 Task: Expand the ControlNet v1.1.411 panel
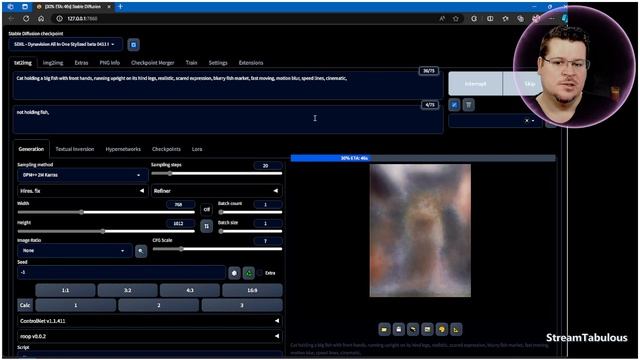149,321
